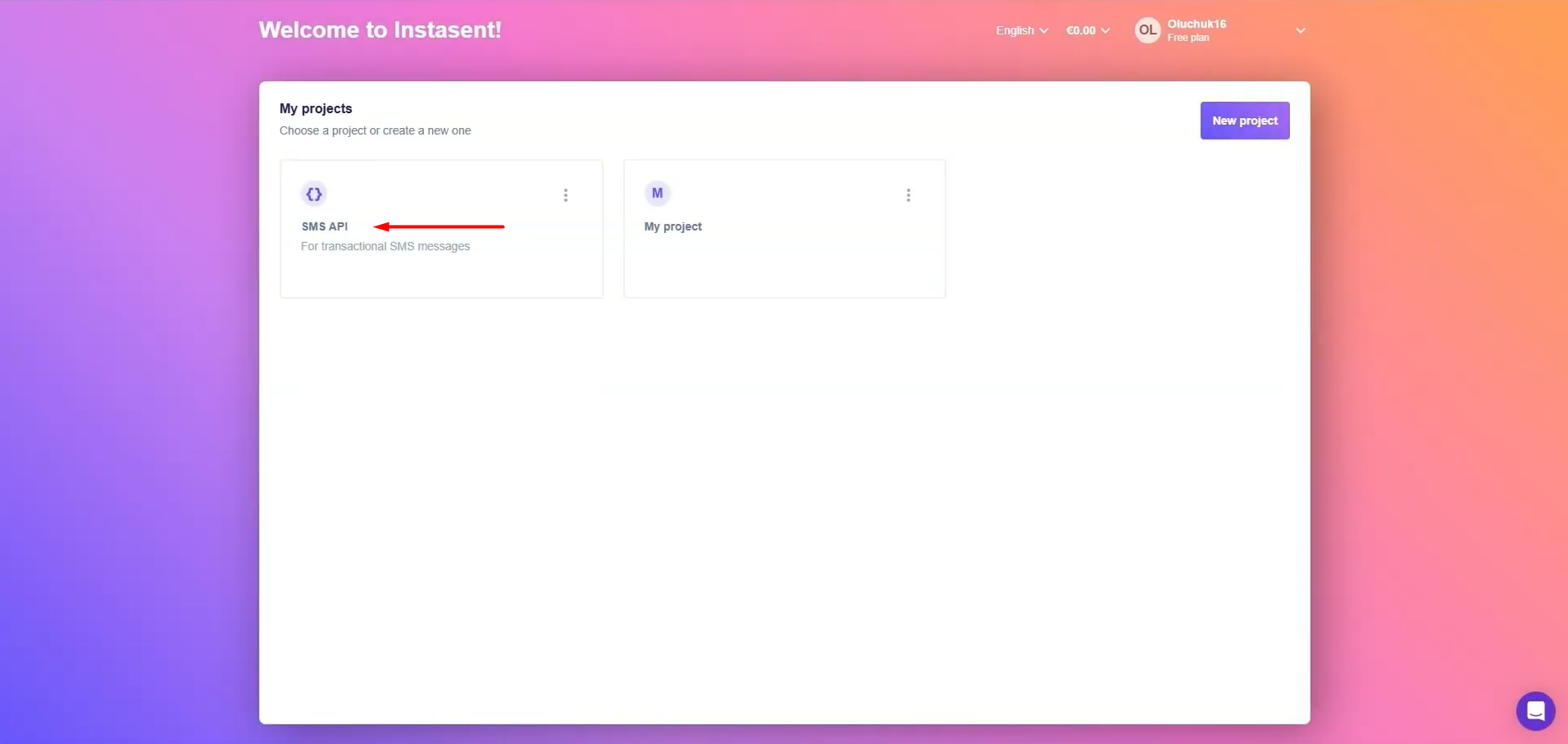Open SMS API project three-dot menu
Viewport: 1568px width, 744px height.
566,195
